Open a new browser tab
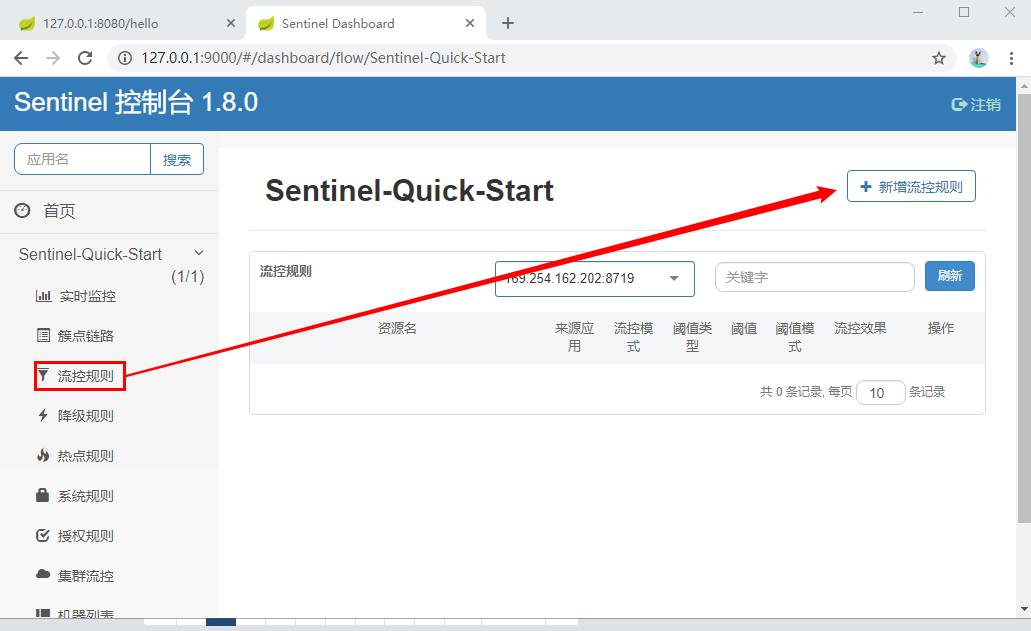Image resolution: width=1031 pixels, height=631 pixels. tap(508, 23)
